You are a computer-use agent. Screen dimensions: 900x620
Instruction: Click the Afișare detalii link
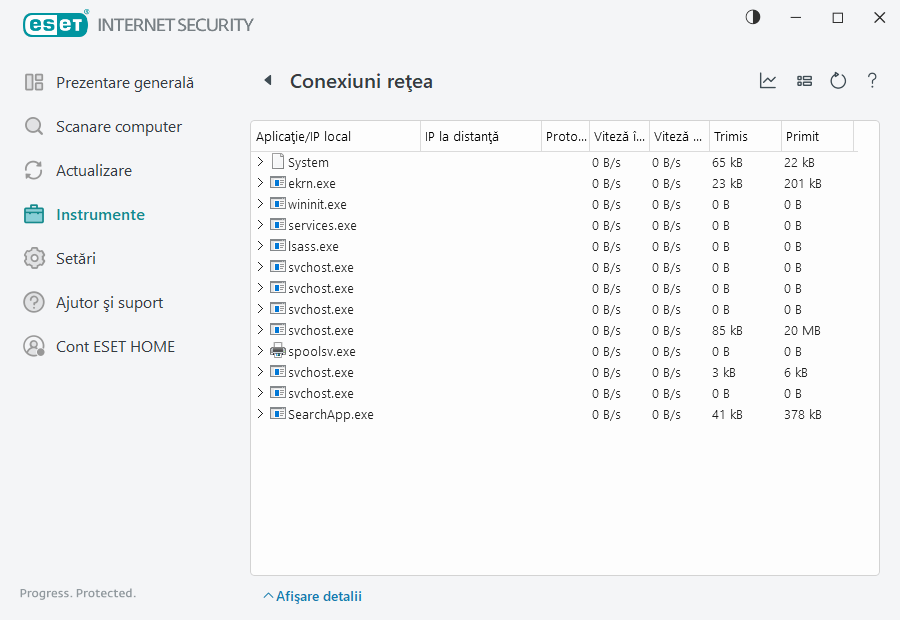pos(312,596)
